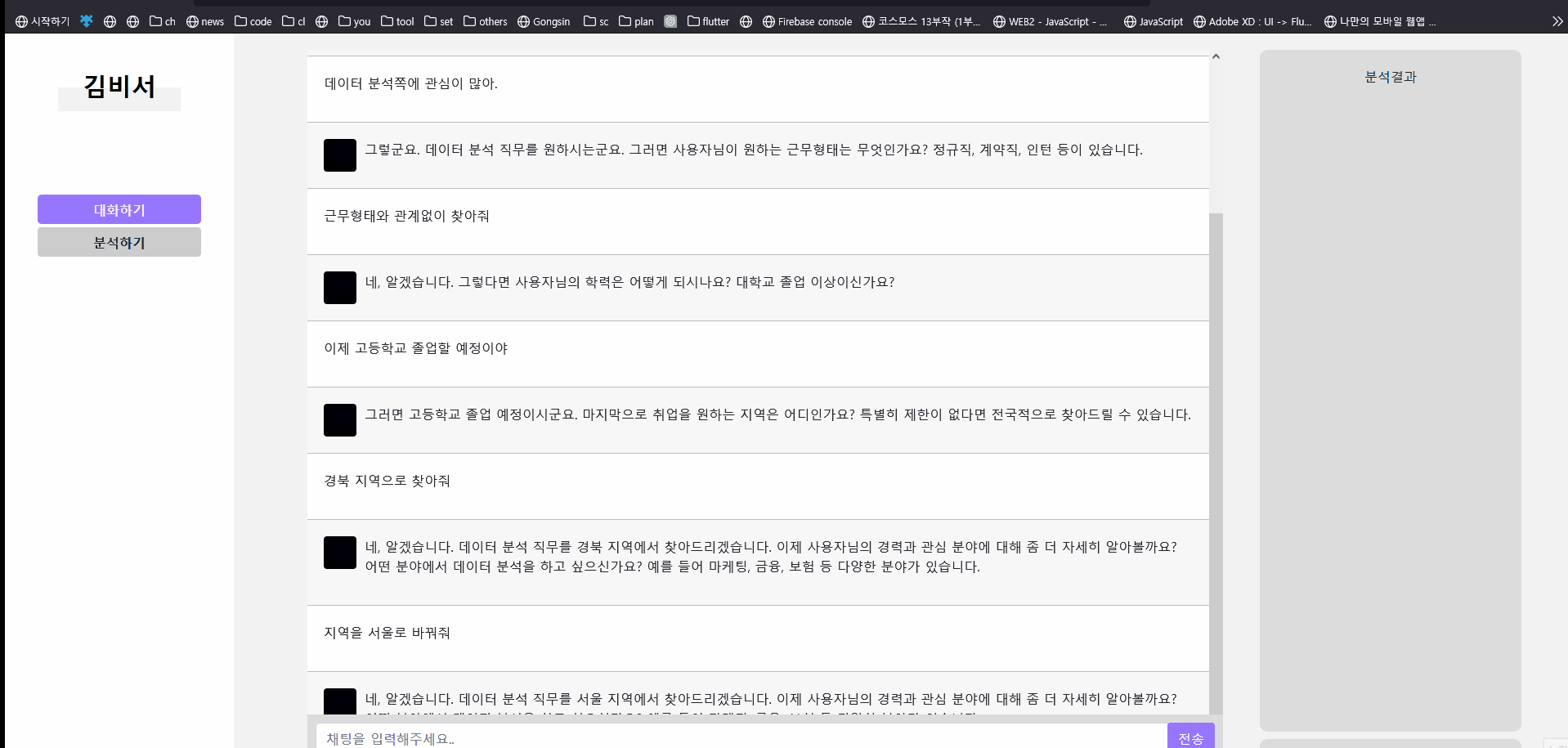Expand the flutter bookmarks folder
This screenshot has width=1568, height=748.
[708, 21]
